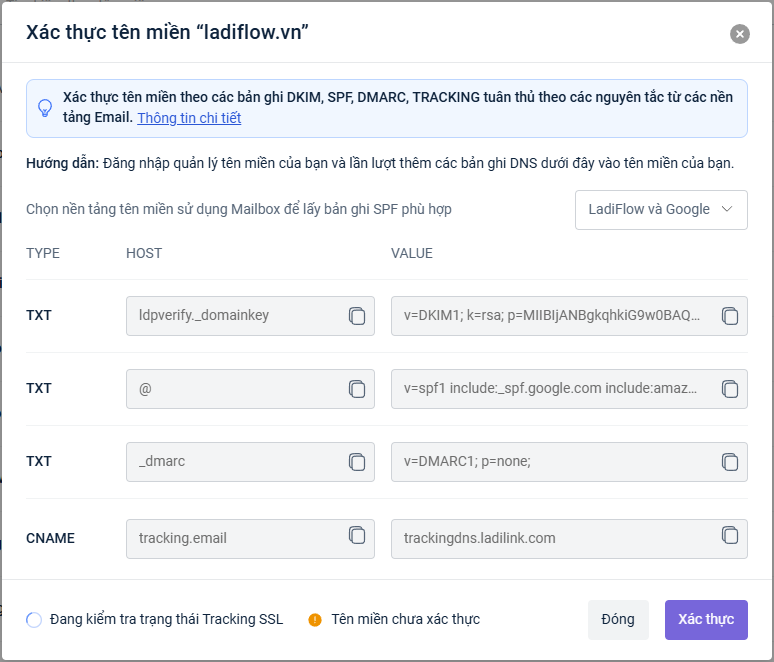This screenshot has width=774, height=662.
Task: Click the ldpverify._domainkey host field
Action: (x=235, y=316)
